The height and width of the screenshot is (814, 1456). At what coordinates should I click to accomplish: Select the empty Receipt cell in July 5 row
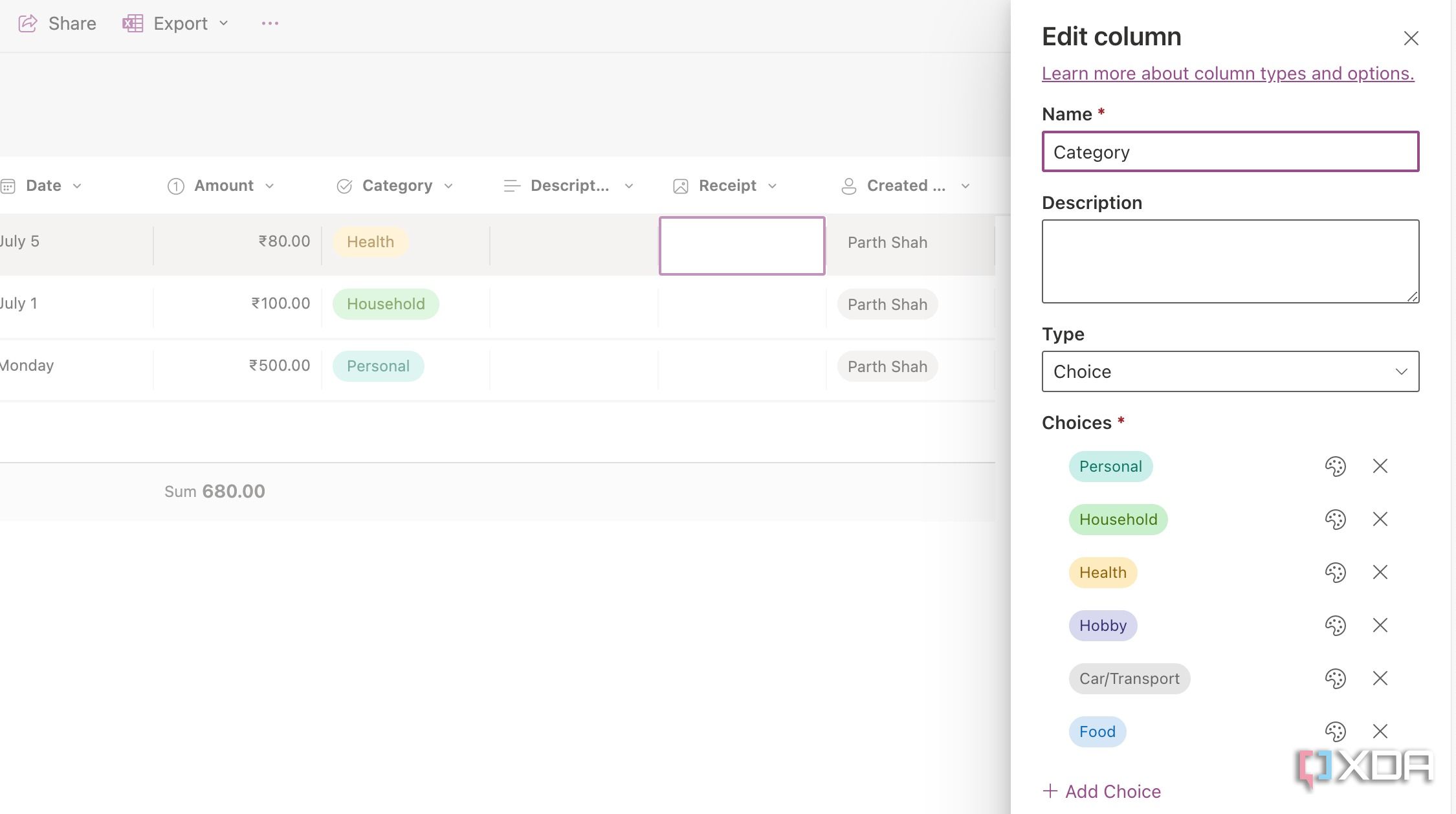point(742,246)
